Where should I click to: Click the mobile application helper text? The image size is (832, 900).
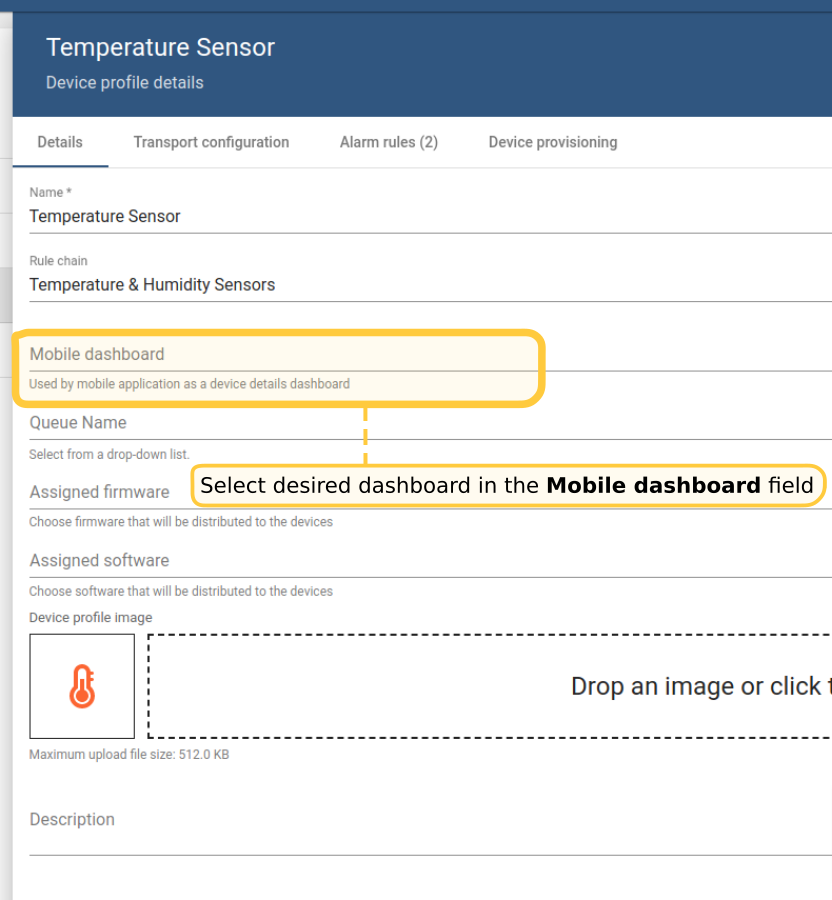189,384
